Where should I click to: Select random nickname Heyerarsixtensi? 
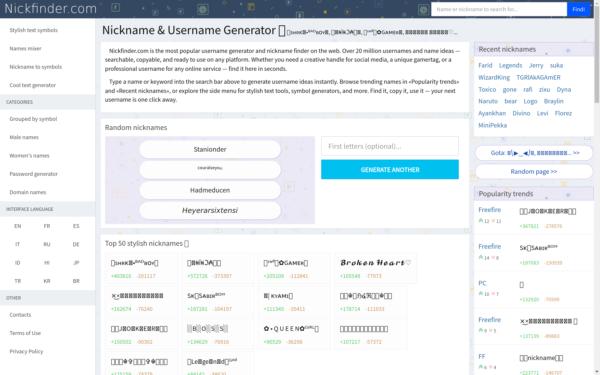pos(210,210)
